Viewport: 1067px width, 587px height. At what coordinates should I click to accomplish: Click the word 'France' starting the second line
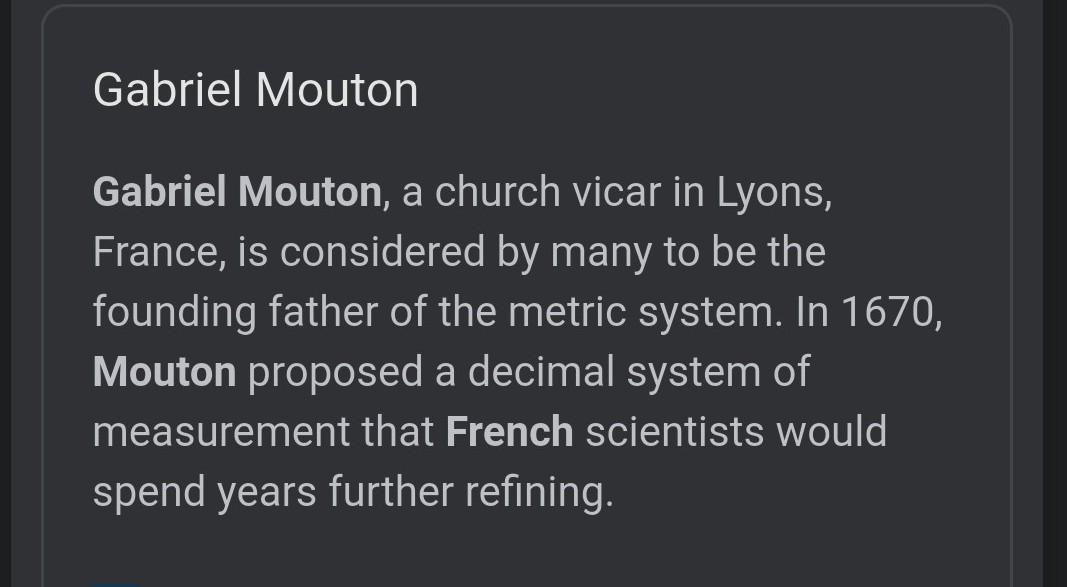155,252
